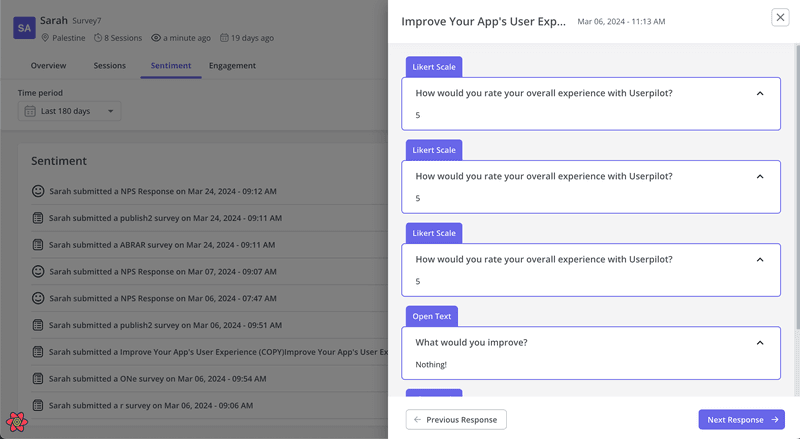Click the Open Text label tag
The height and width of the screenshot is (439, 800).
(x=432, y=316)
